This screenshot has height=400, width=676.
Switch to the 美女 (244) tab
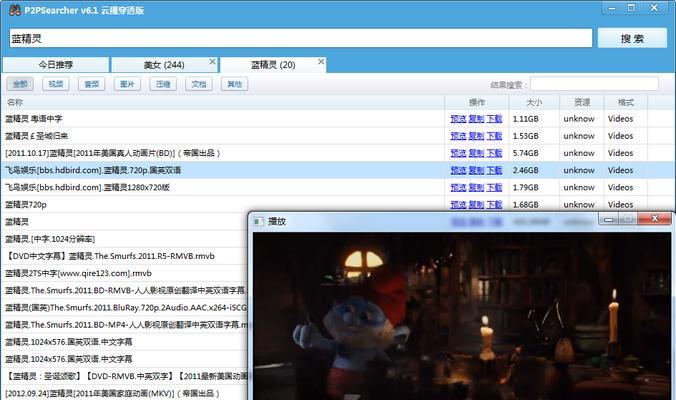click(x=164, y=65)
